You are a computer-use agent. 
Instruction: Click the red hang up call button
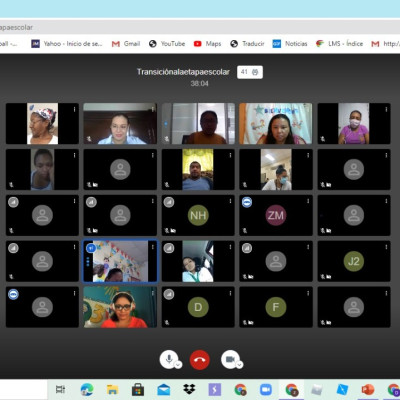click(200, 360)
